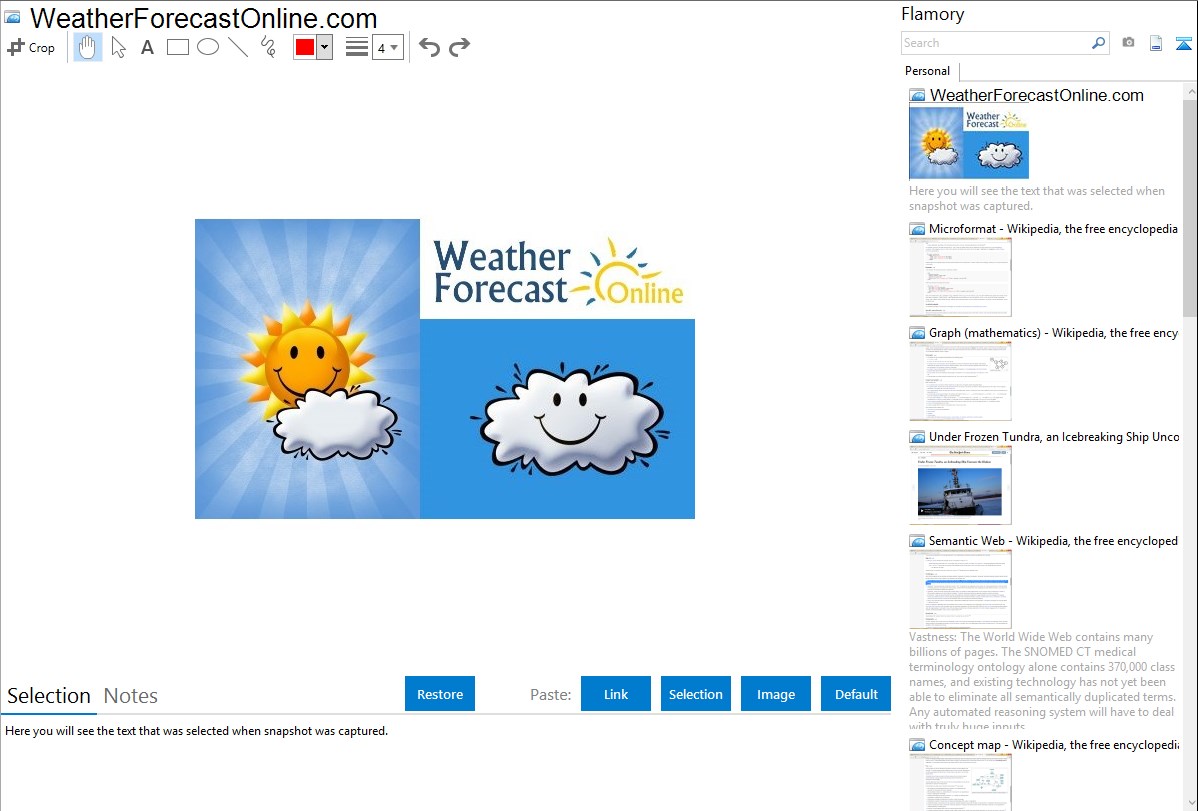Choose the text annotation tool
The image size is (1198, 811).
pyautogui.click(x=147, y=47)
